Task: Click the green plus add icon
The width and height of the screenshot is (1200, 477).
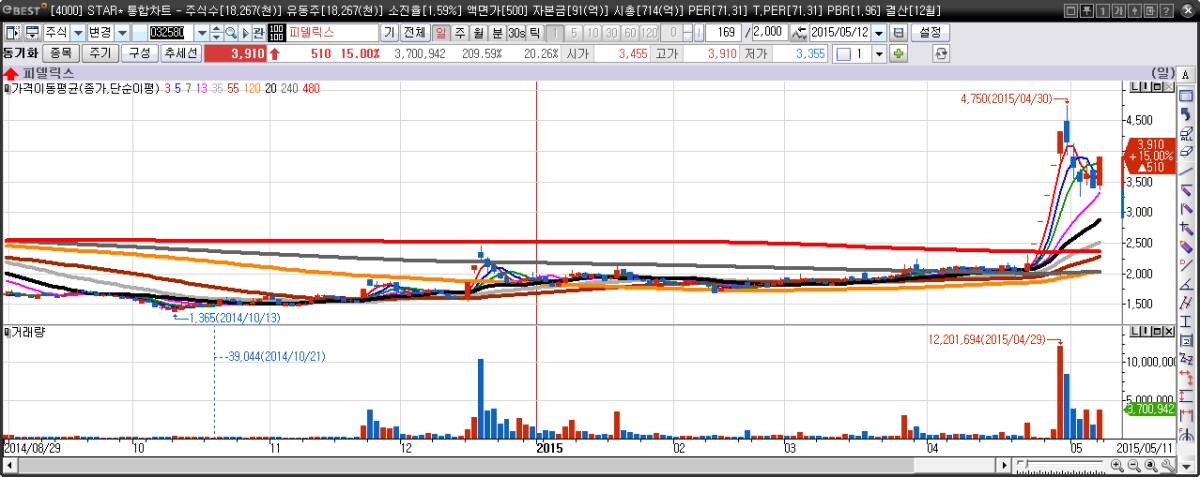Action: tap(898, 53)
